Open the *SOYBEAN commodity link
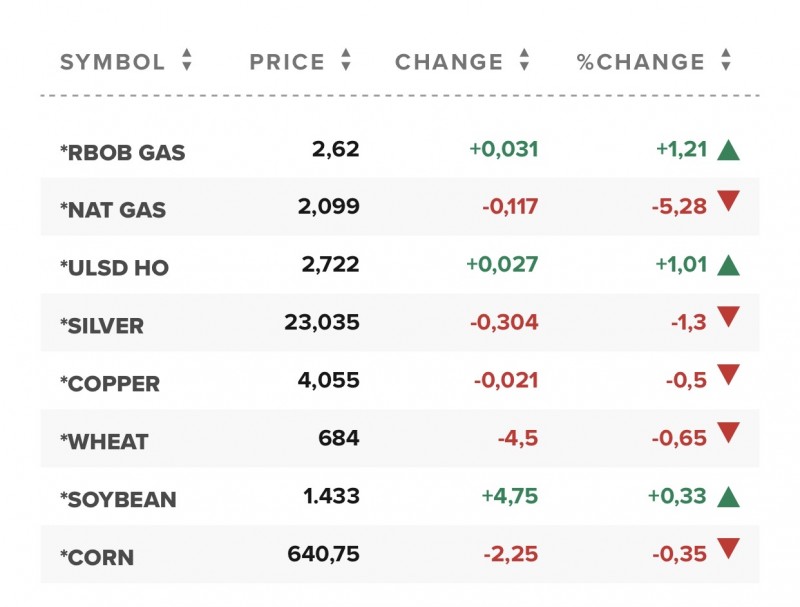This screenshot has height=607, width=800. click(118, 500)
